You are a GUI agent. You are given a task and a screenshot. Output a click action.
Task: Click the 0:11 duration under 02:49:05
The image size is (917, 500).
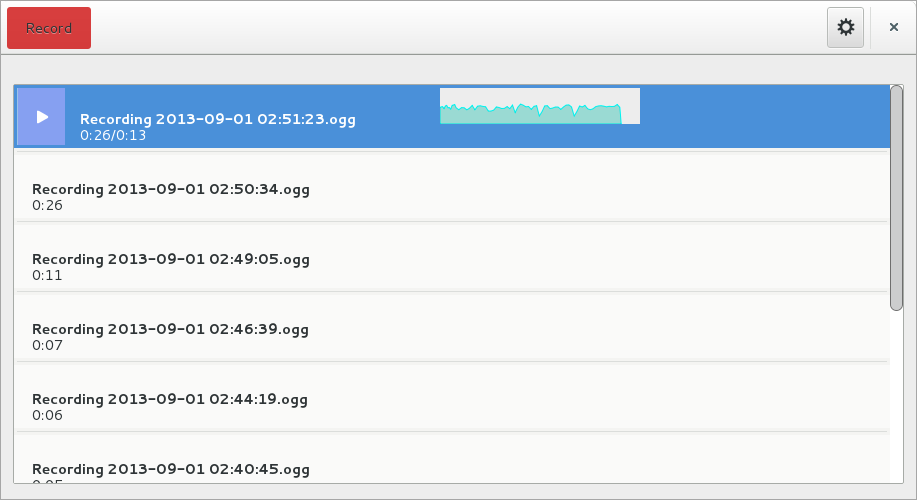[47, 275]
